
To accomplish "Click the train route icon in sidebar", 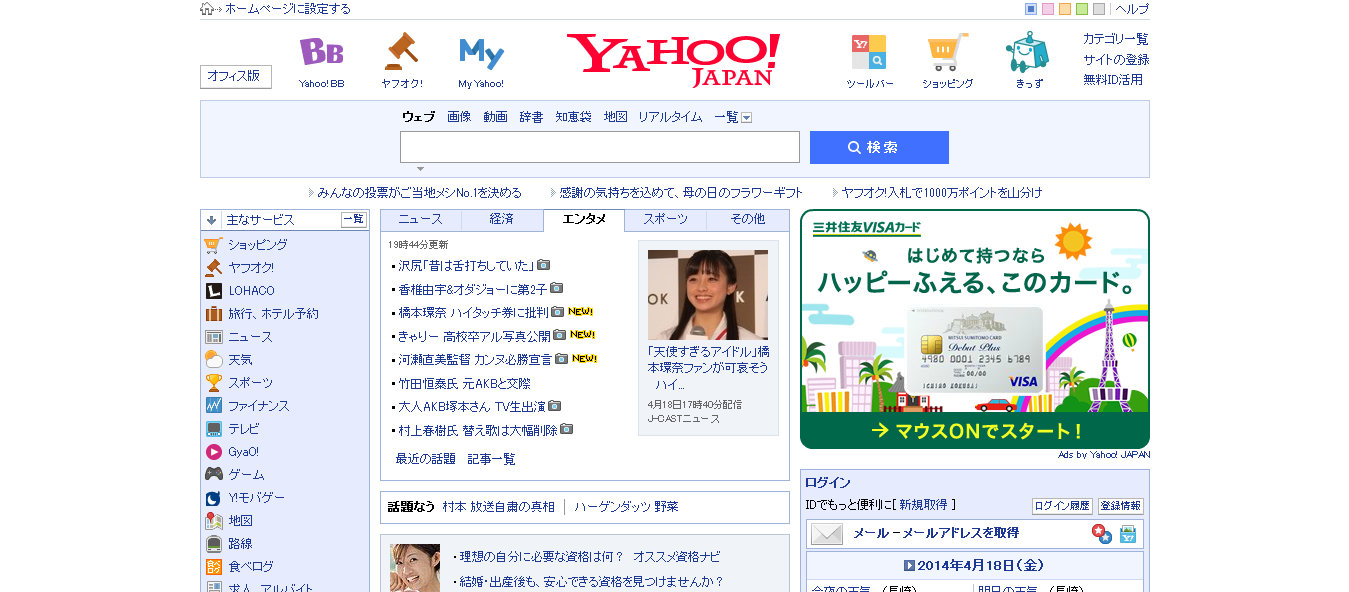I will (213, 544).
